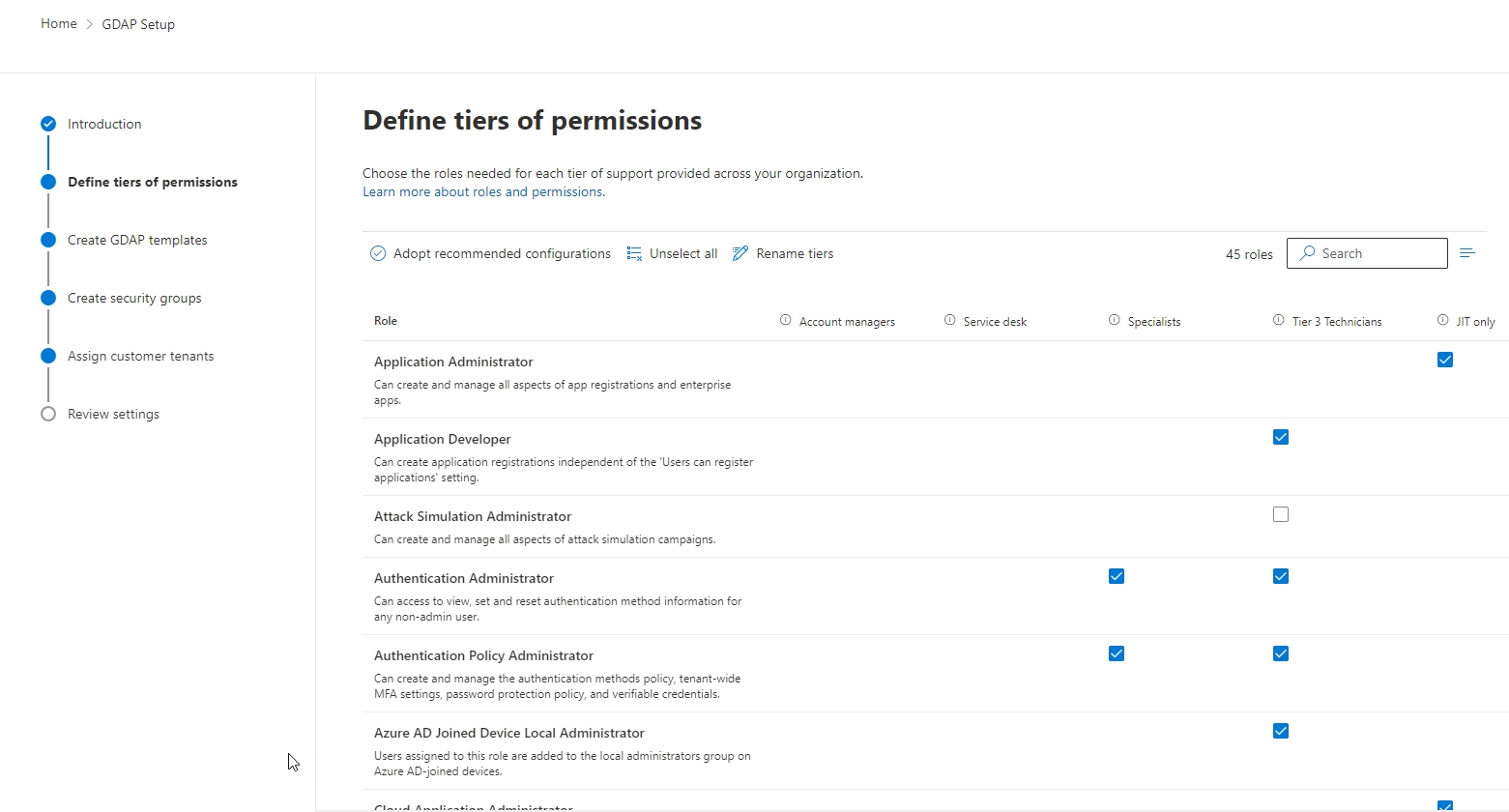Go to the Home breadcrumb
This screenshot has width=1509, height=812.
tap(58, 23)
